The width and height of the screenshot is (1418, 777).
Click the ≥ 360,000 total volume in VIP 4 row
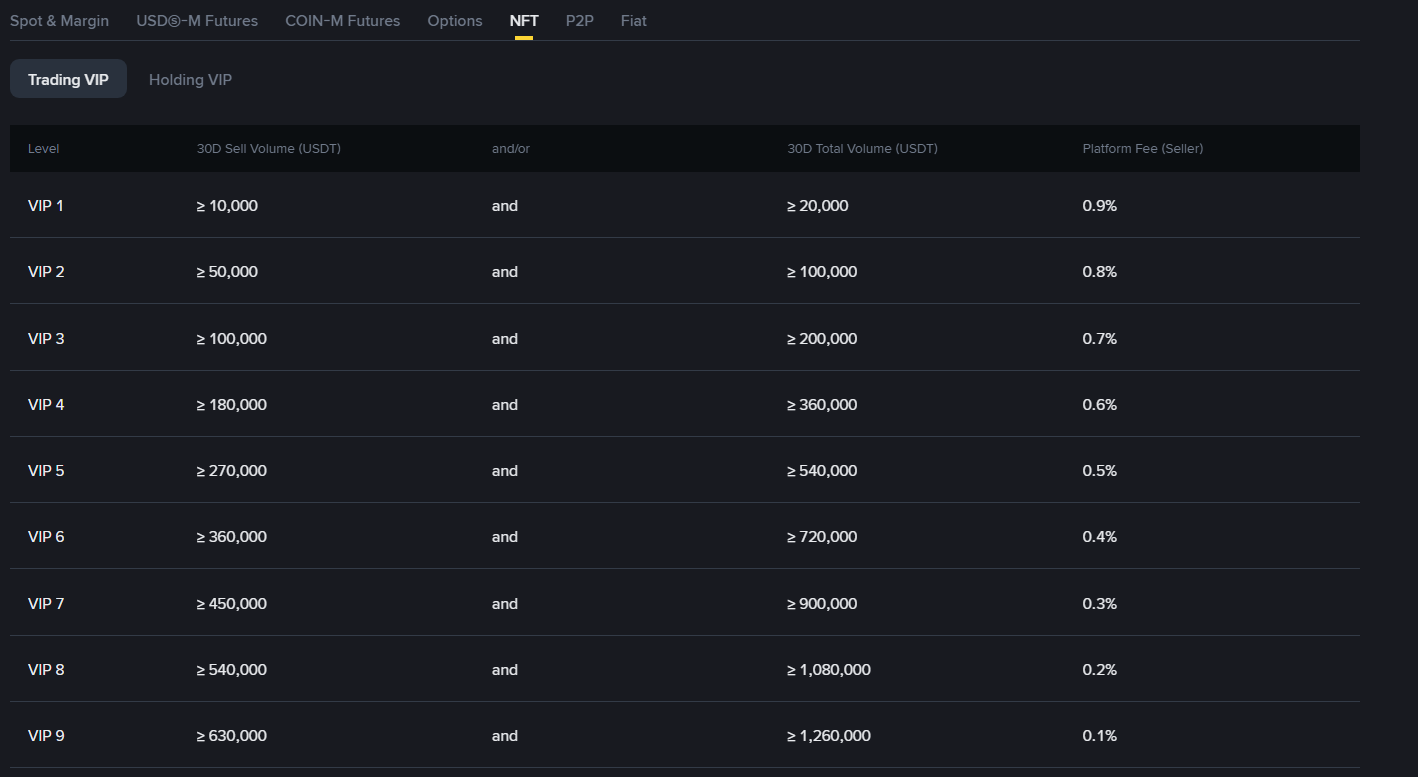click(x=822, y=404)
